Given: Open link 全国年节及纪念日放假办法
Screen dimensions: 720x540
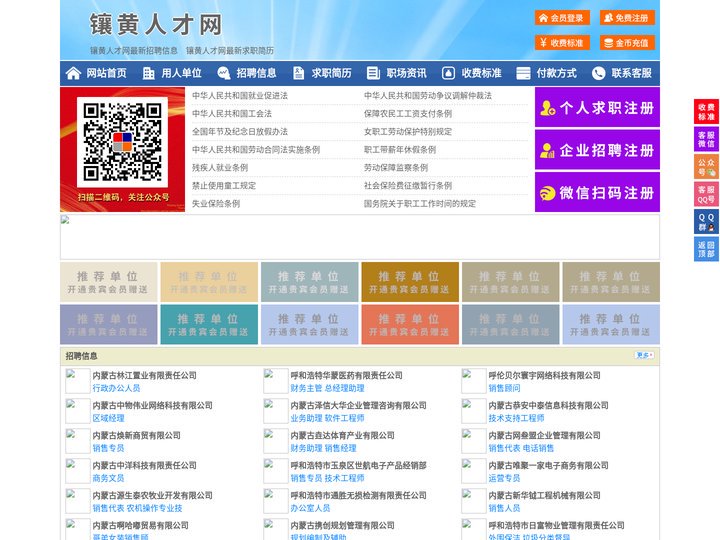Looking at the screenshot, I should click(240, 131).
